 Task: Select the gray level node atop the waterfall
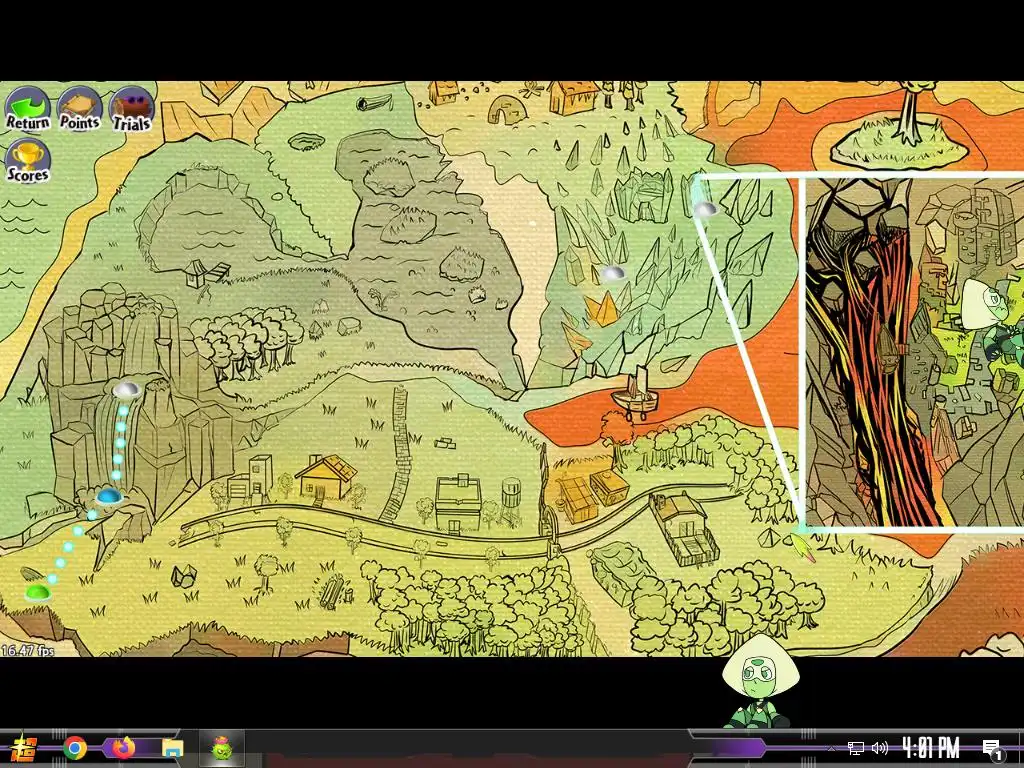click(x=126, y=390)
